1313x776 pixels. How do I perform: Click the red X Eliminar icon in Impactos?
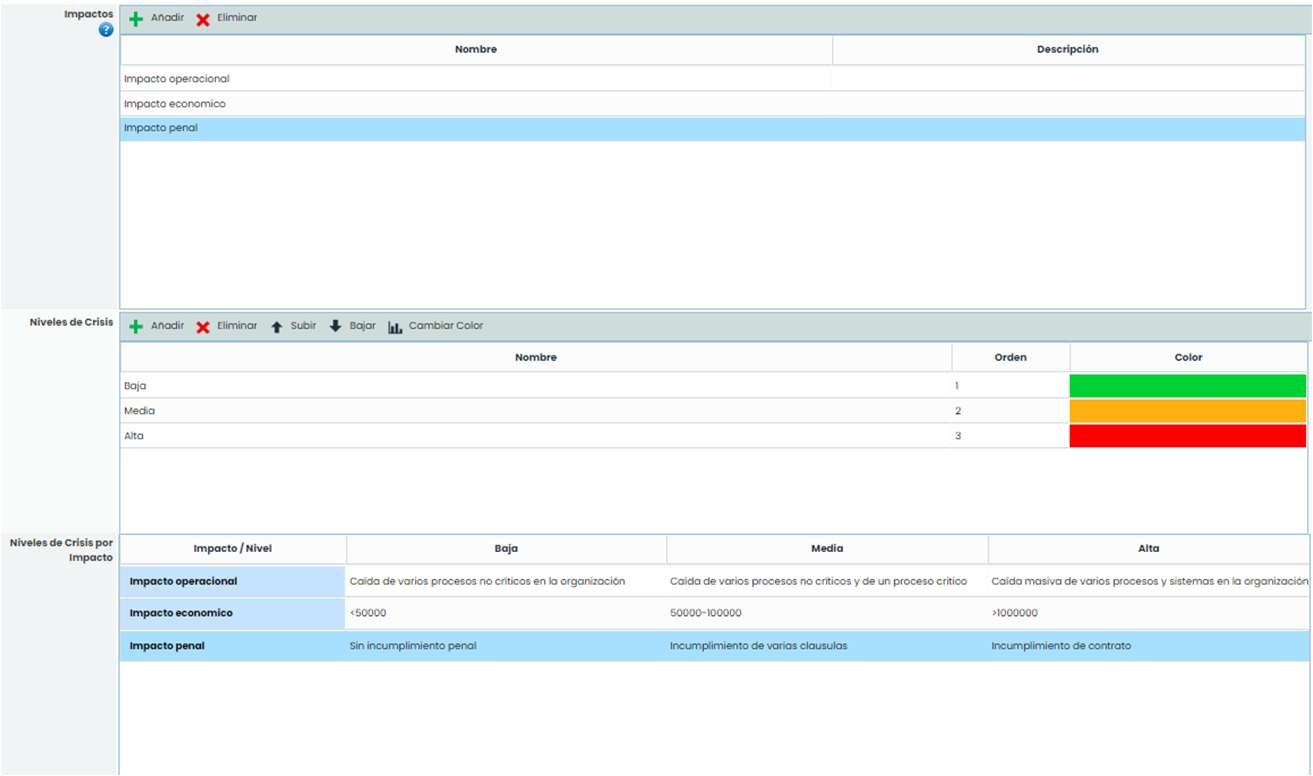click(x=203, y=19)
